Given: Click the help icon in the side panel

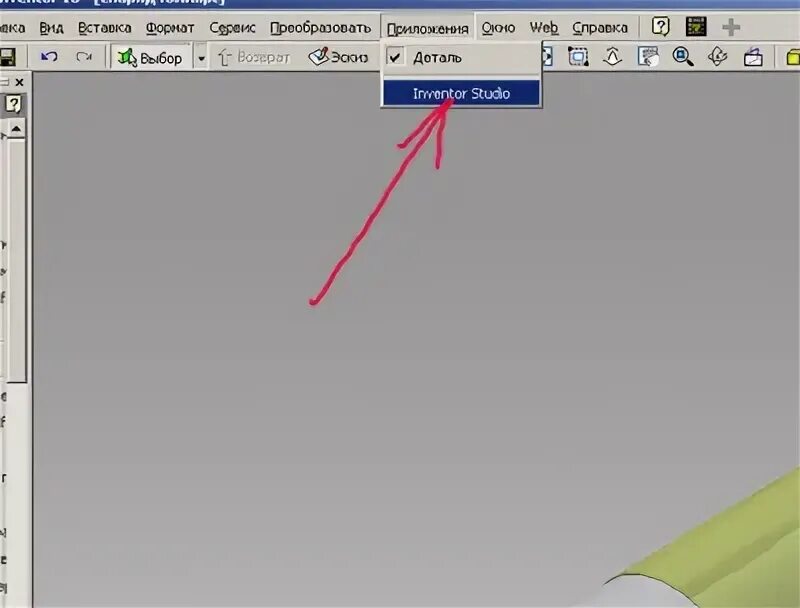Looking at the screenshot, I should 13,104.
